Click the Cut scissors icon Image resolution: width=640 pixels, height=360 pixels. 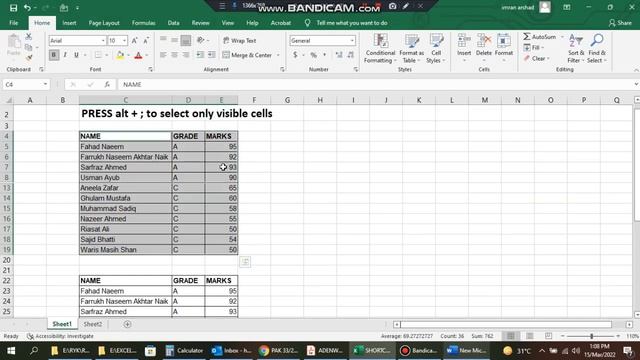(29, 37)
